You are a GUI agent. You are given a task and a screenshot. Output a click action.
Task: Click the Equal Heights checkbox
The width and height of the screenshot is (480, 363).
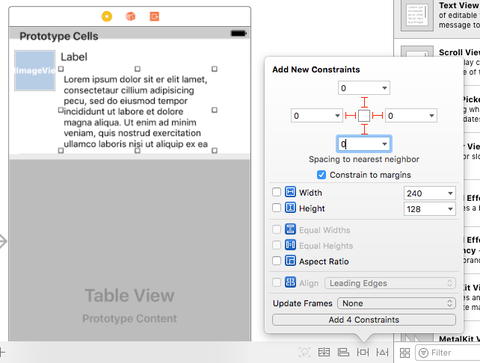tap(276, 245)
